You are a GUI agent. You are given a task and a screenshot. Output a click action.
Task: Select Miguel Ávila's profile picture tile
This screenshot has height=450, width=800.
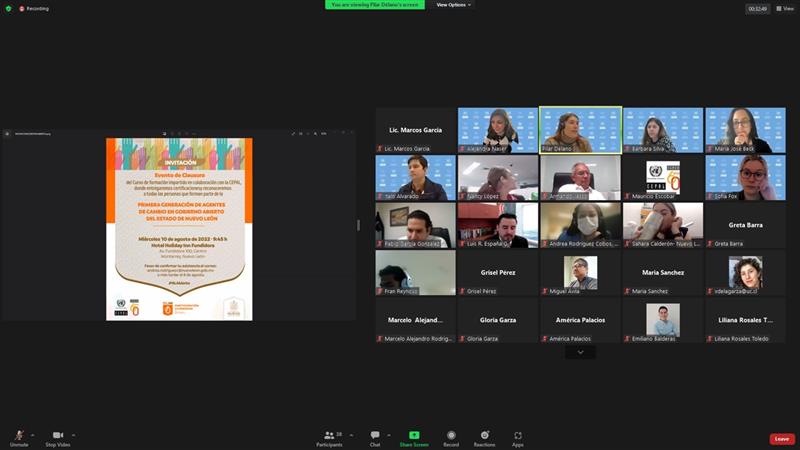pos(581,272)
